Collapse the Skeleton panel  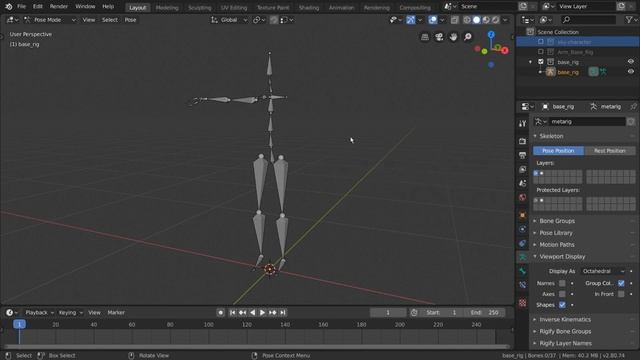(551, 136)
